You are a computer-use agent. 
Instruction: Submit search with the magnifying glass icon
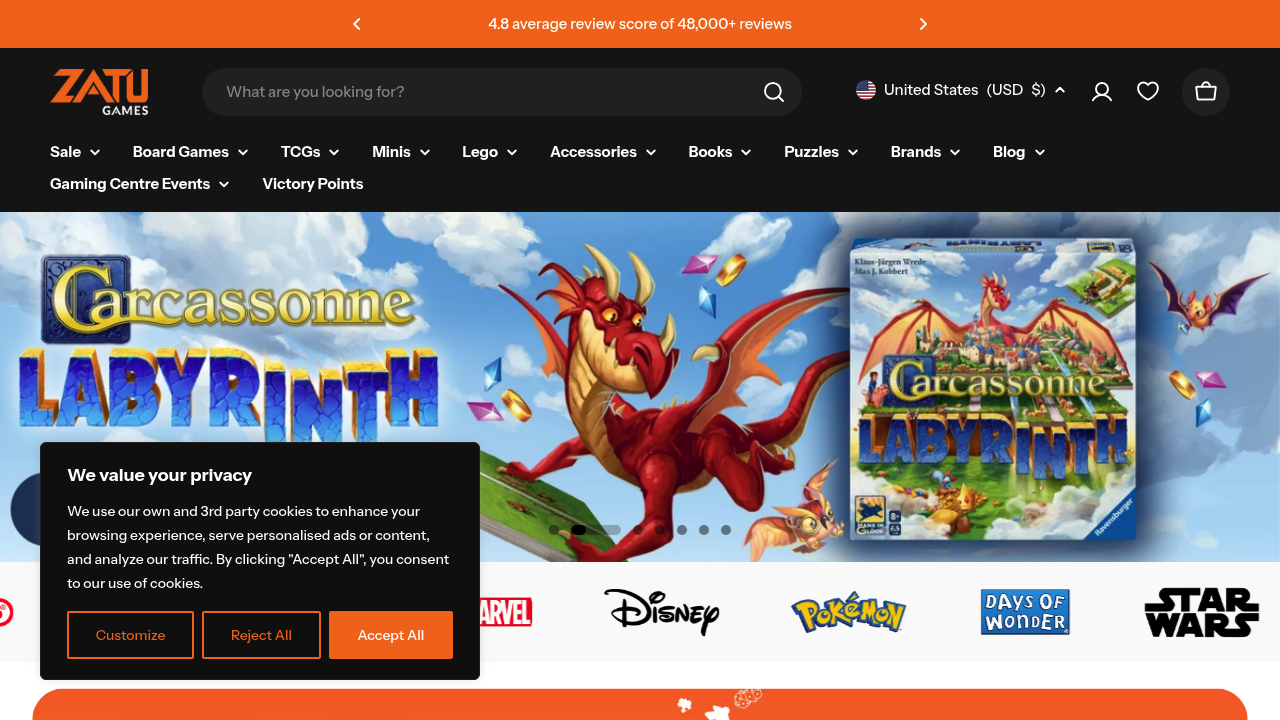tap(774, 92)
